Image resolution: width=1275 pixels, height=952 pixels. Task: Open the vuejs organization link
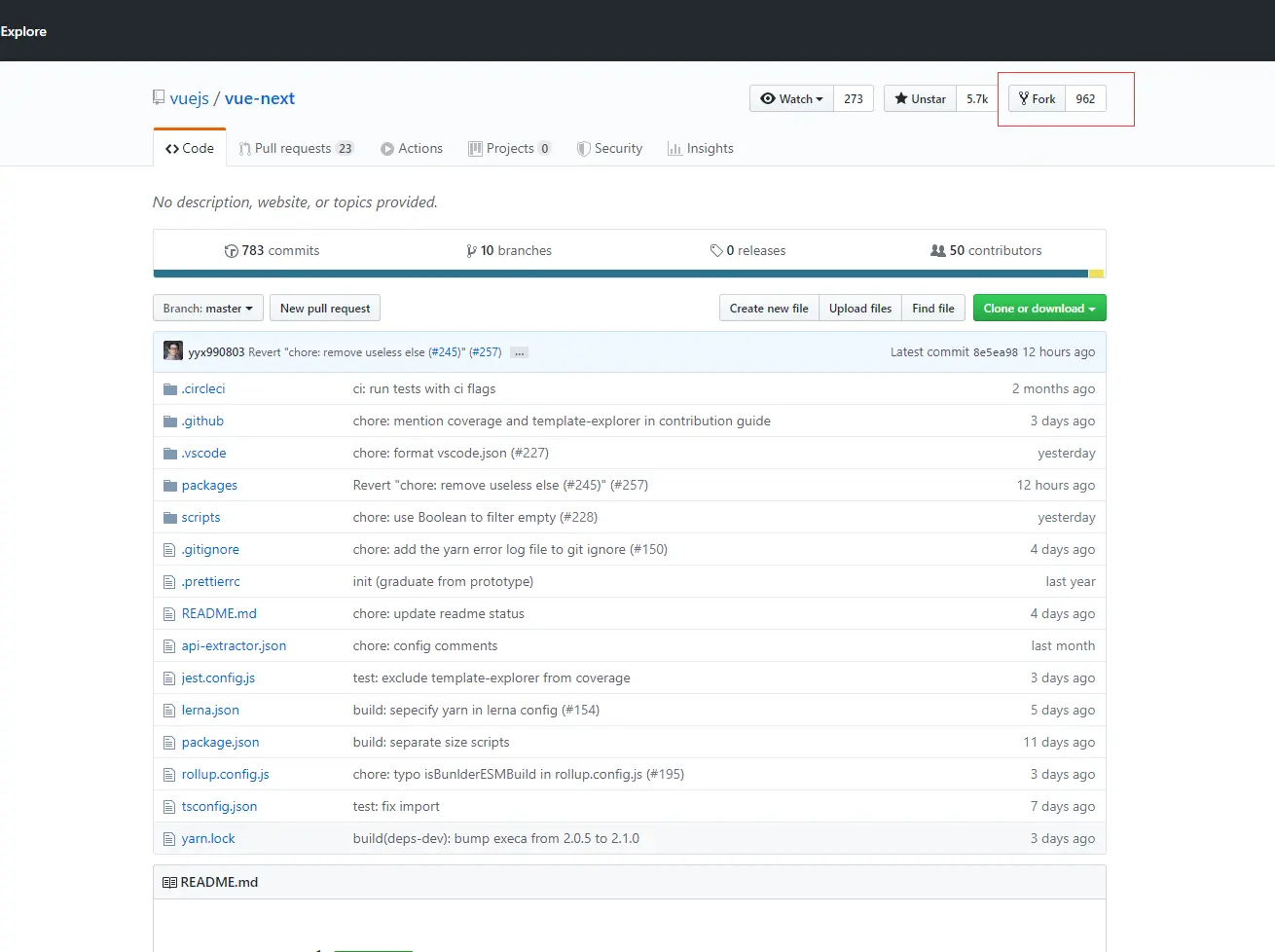click(x=190, y=98)
